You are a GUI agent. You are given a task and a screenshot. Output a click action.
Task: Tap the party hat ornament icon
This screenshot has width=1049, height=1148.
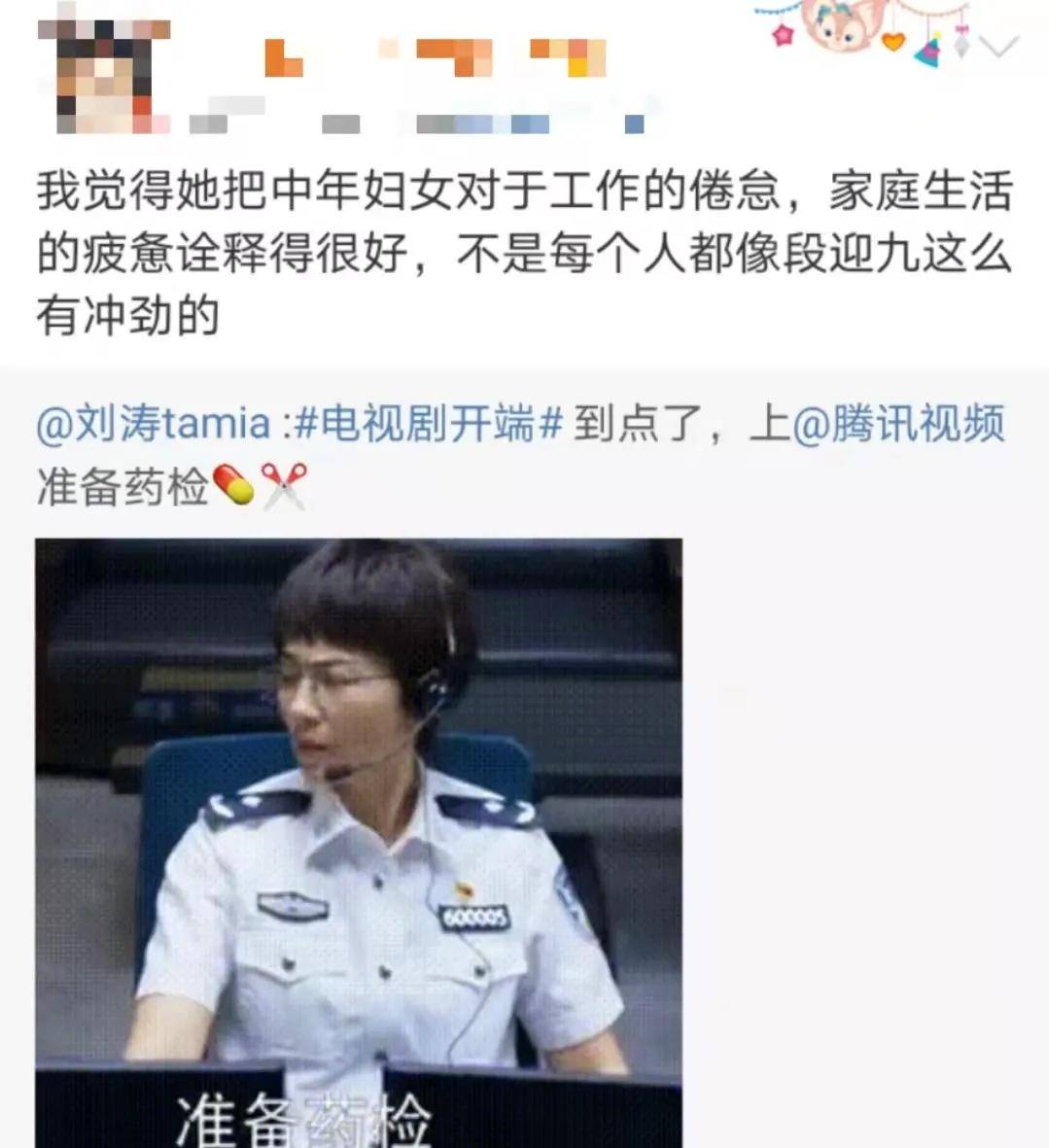pyautogui.click(x=928, y=53)
